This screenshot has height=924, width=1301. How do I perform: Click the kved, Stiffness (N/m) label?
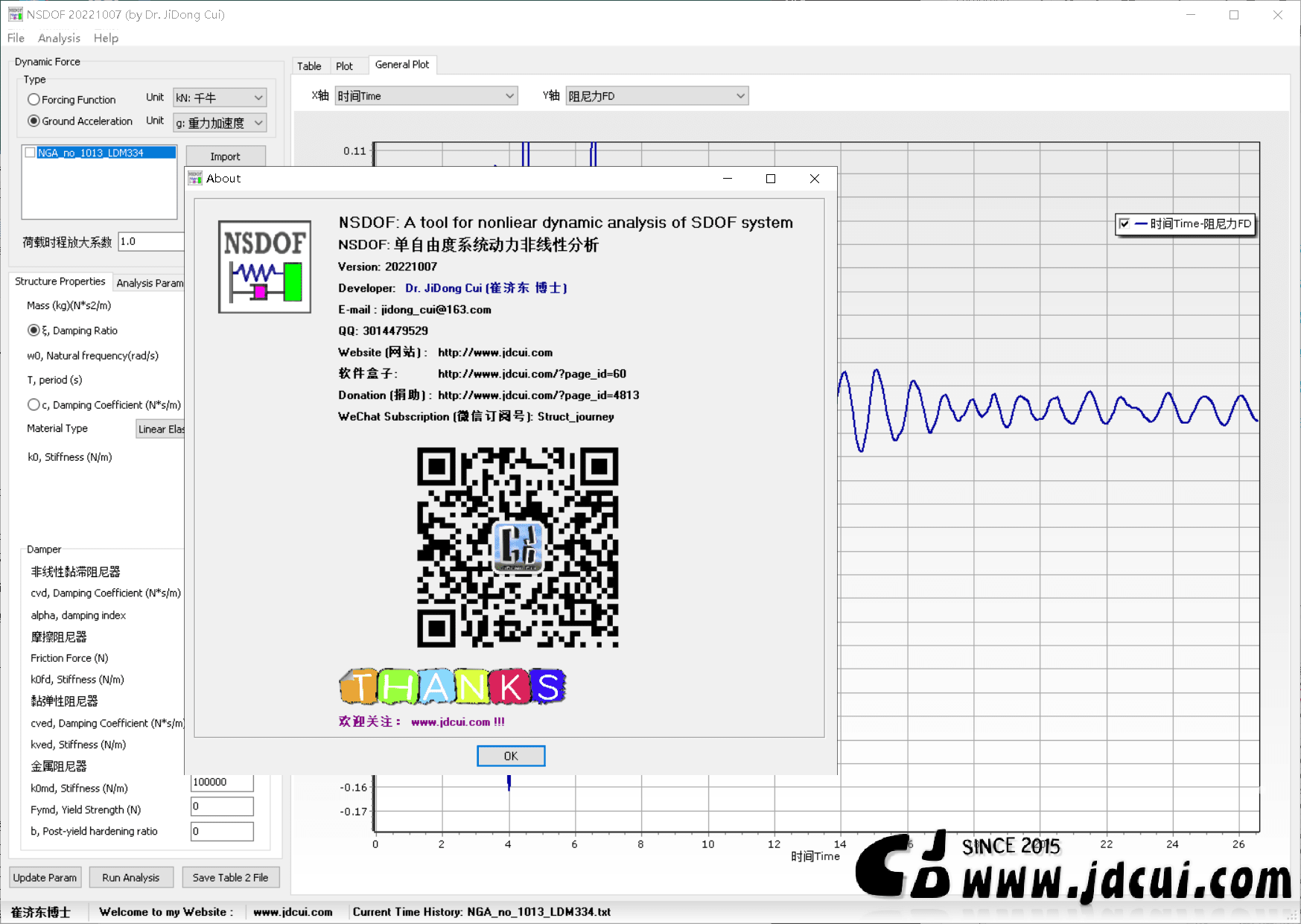(78, 745)
